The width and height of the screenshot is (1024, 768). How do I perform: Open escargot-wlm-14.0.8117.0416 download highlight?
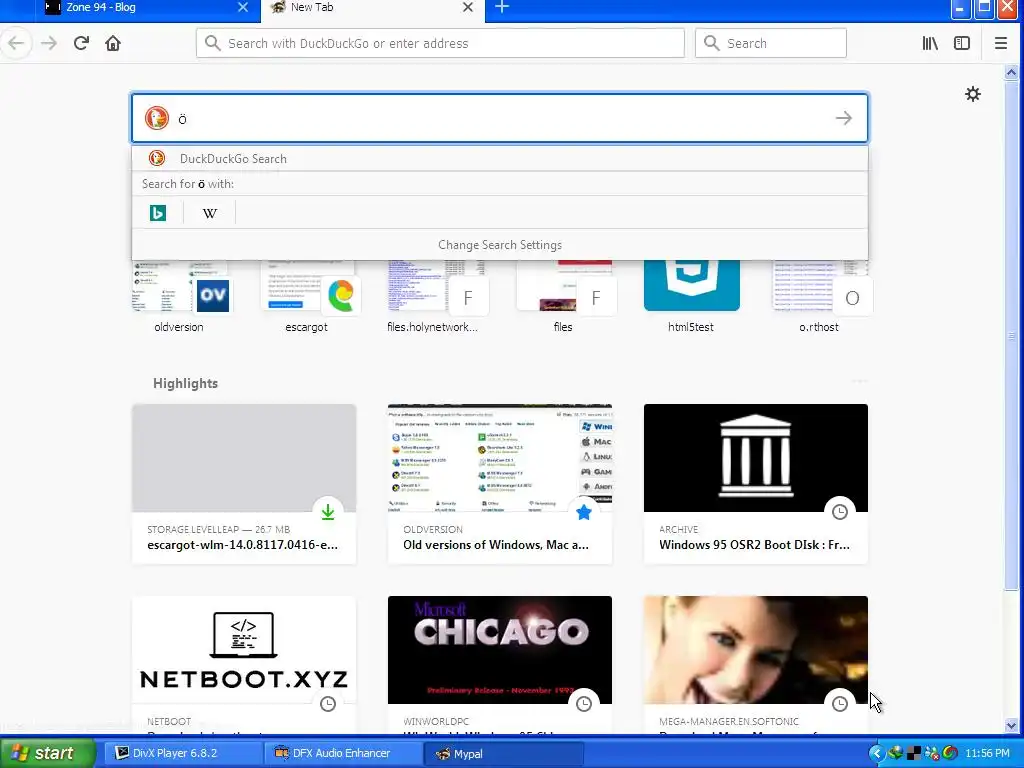[x=244, y=484]
